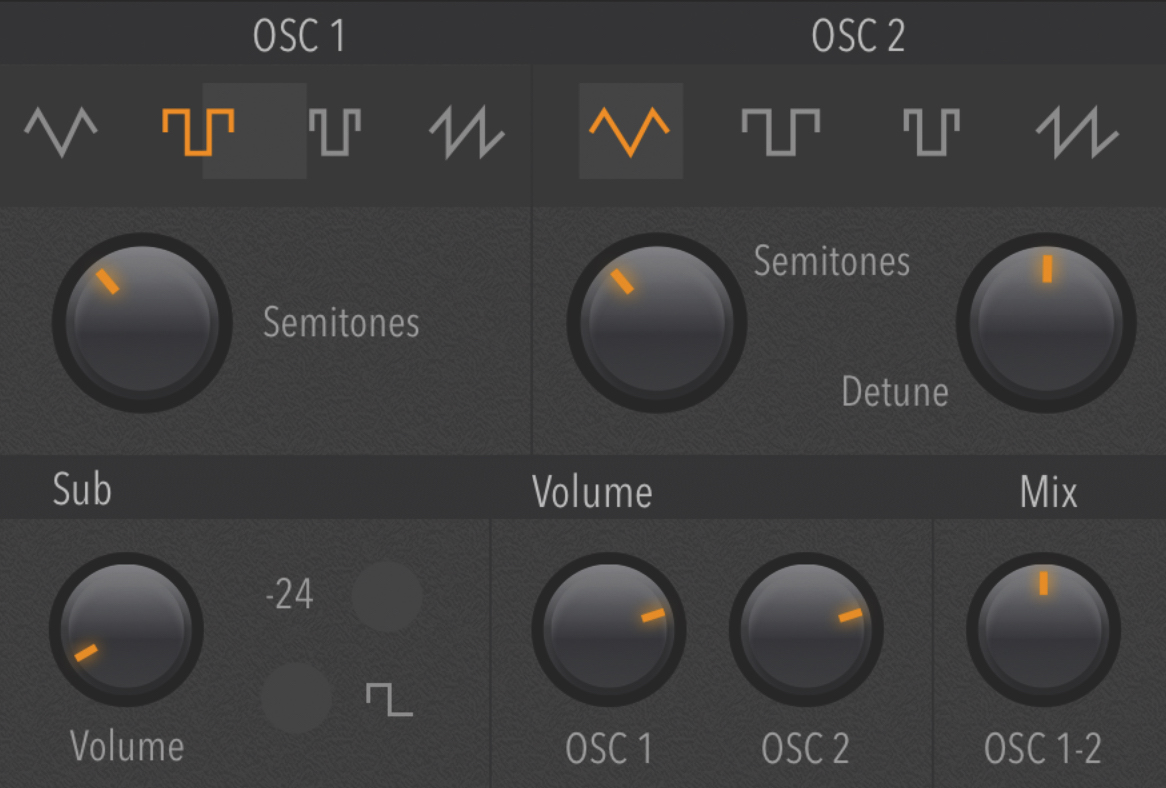Click the Sub Volume knob

coord(126,629)
